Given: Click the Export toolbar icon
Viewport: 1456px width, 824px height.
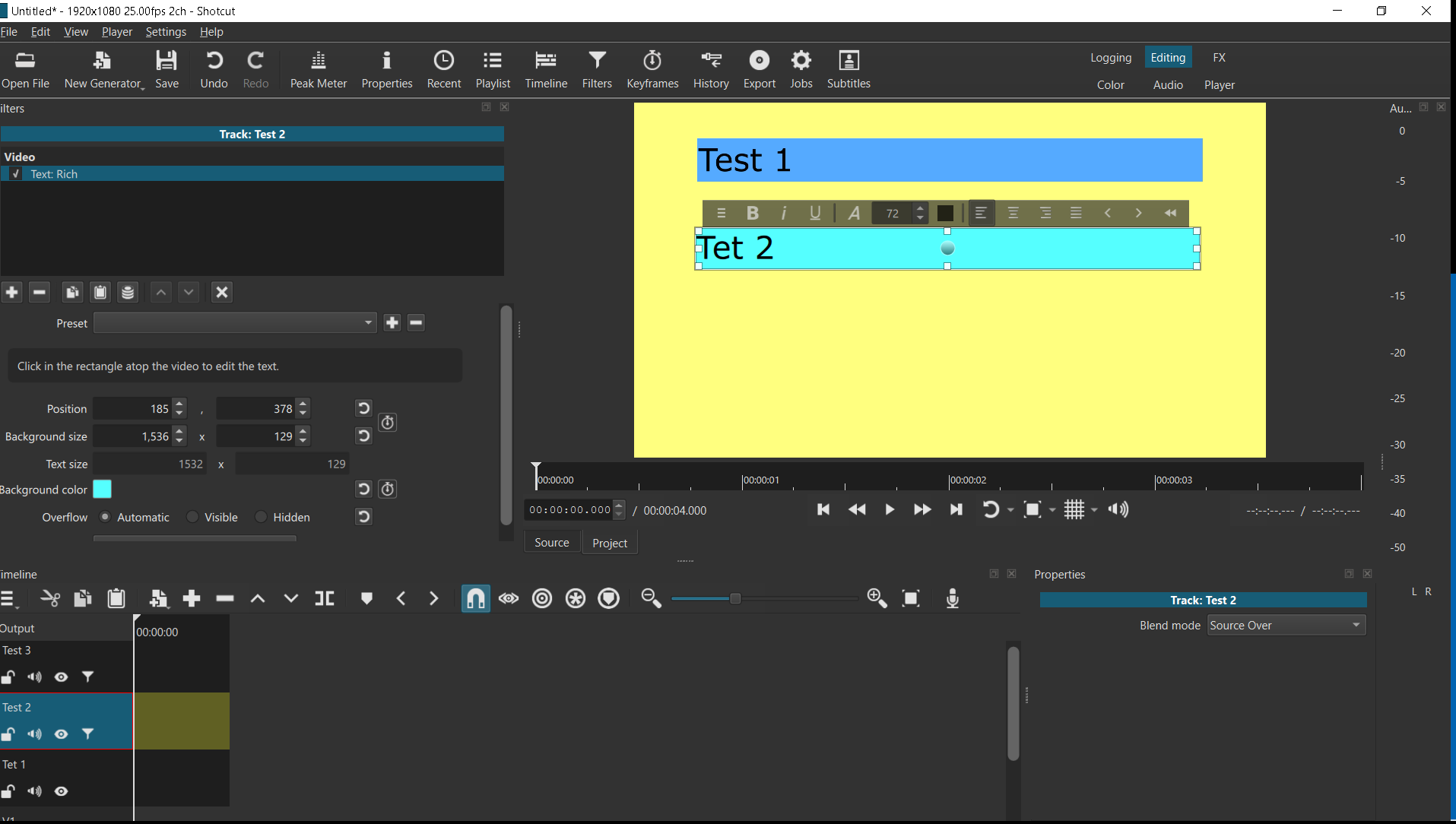Looking at the screenshot, I should click(x=759, y=69).
